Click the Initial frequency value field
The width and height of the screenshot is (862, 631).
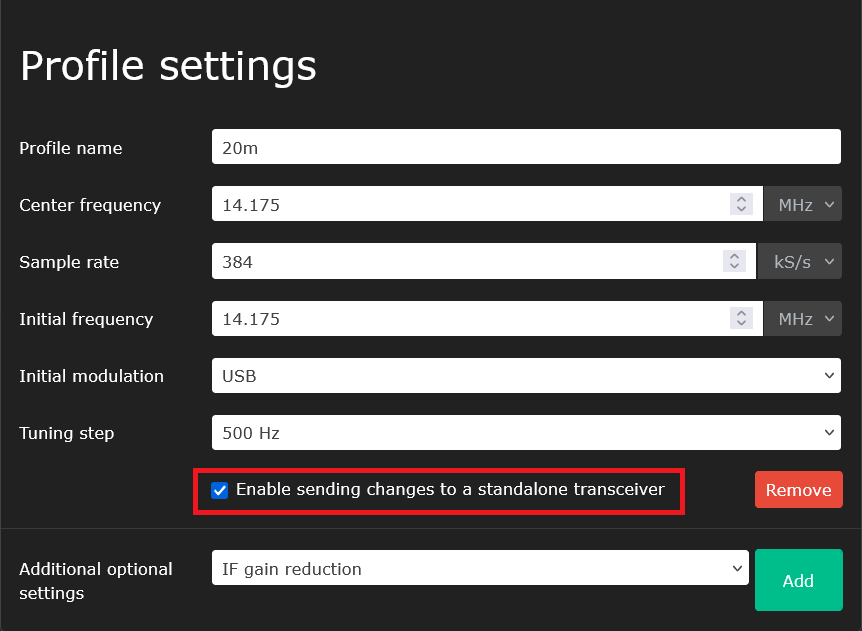470,319
